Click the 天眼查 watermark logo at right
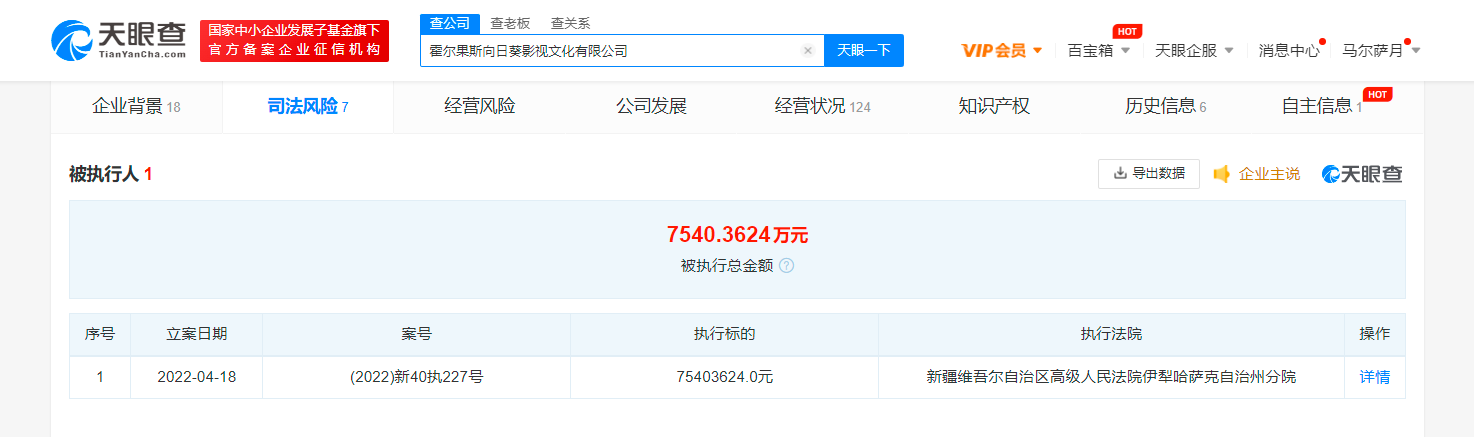The height and width of the screenshot is (437, 1474). tap(1361, 174)
